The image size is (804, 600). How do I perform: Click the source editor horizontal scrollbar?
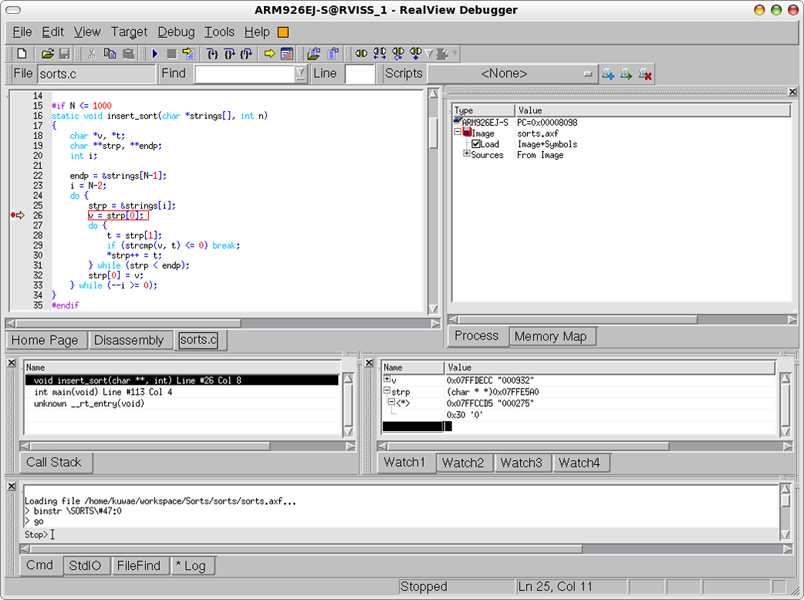click(223, 324)
